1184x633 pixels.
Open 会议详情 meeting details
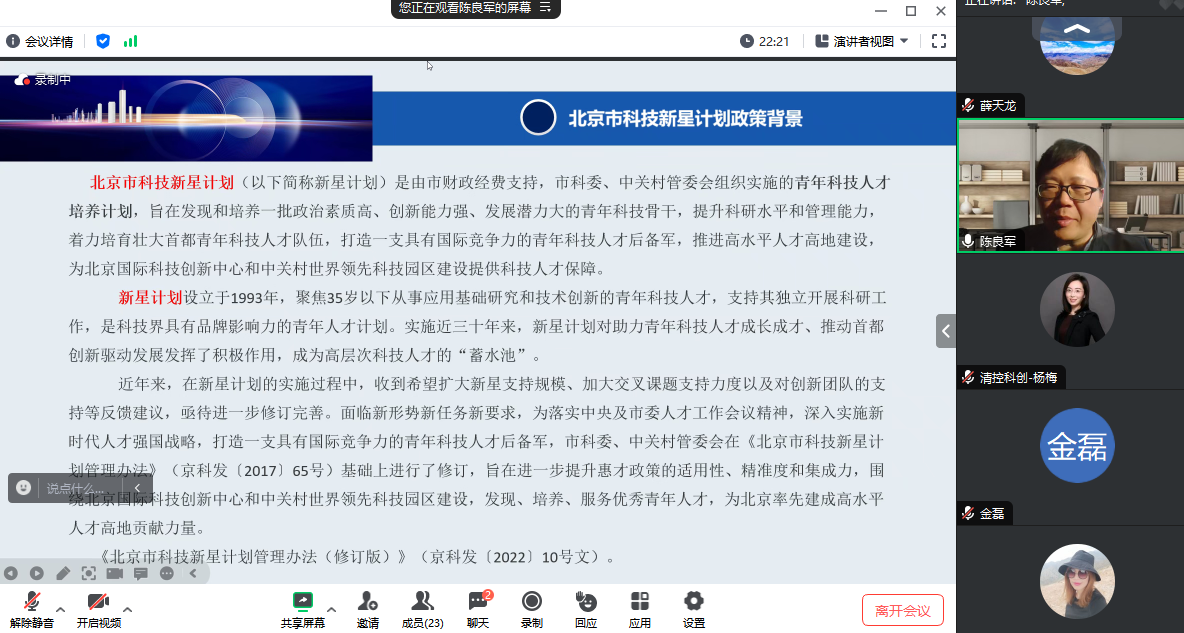click(39, 42)
